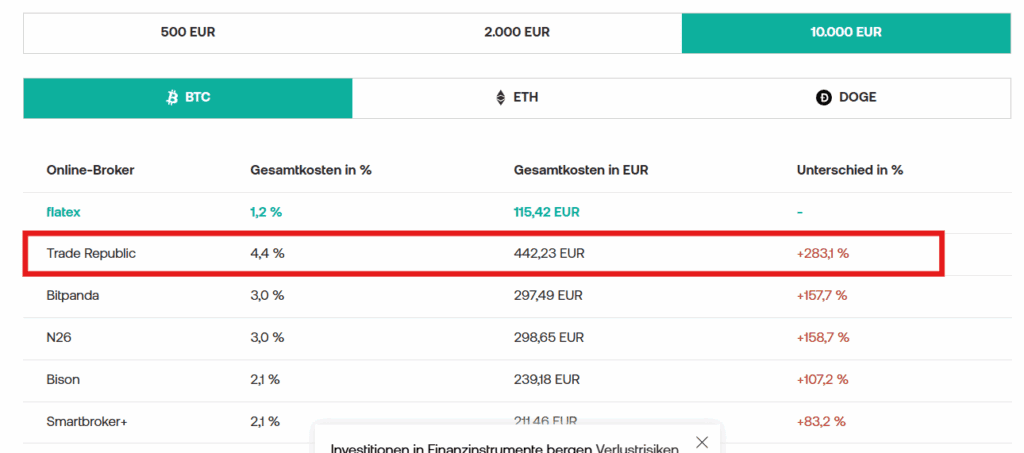Click the Bitcoin icon in BTC tab
Screen dimensions: 1024x453
click(x=172, y=98)
